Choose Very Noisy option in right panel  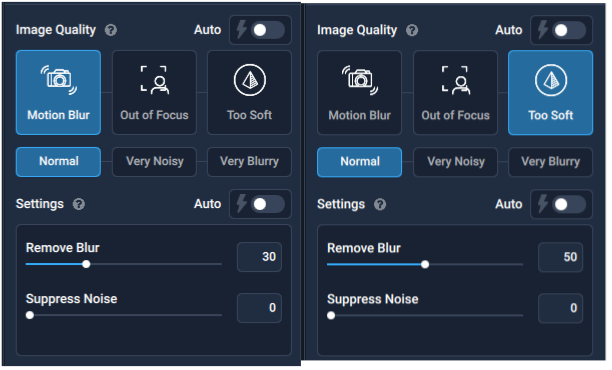[x=455, y=162]
